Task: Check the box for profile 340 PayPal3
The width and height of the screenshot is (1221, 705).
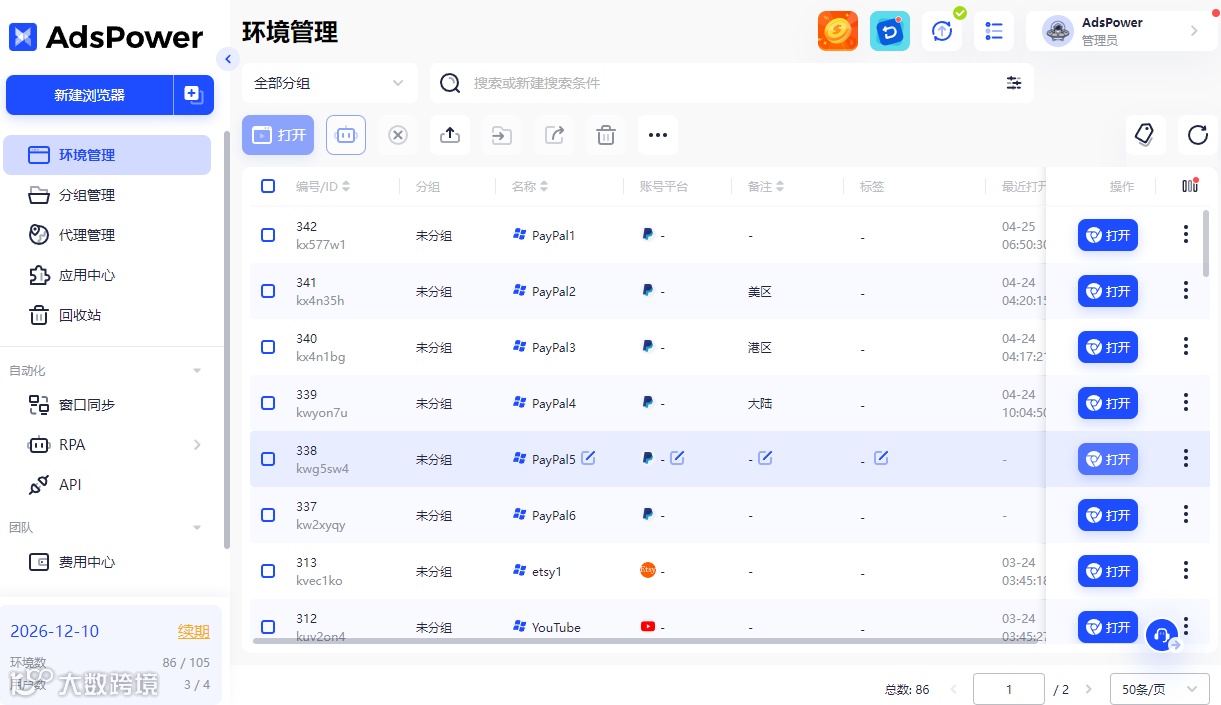Action: point(268,347)
